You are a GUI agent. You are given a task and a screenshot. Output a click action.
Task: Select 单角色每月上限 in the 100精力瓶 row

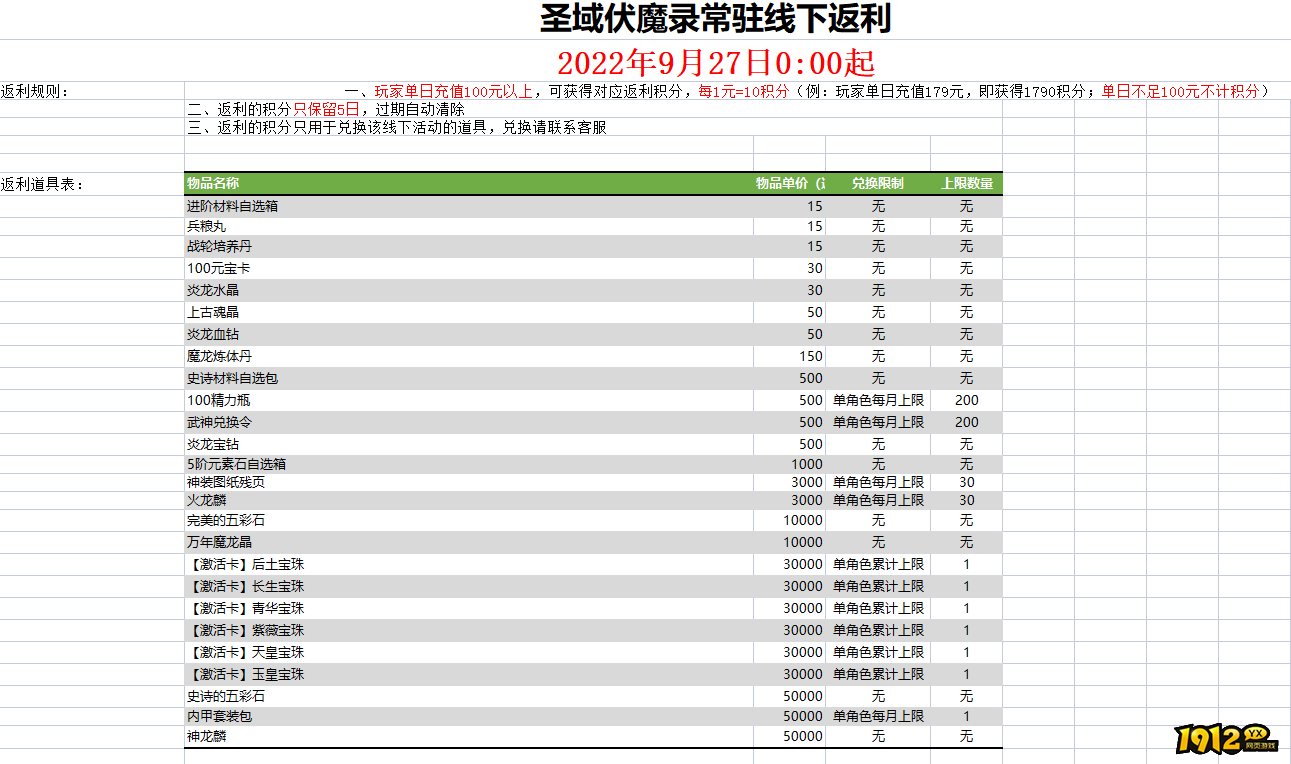tap(878, 400)
